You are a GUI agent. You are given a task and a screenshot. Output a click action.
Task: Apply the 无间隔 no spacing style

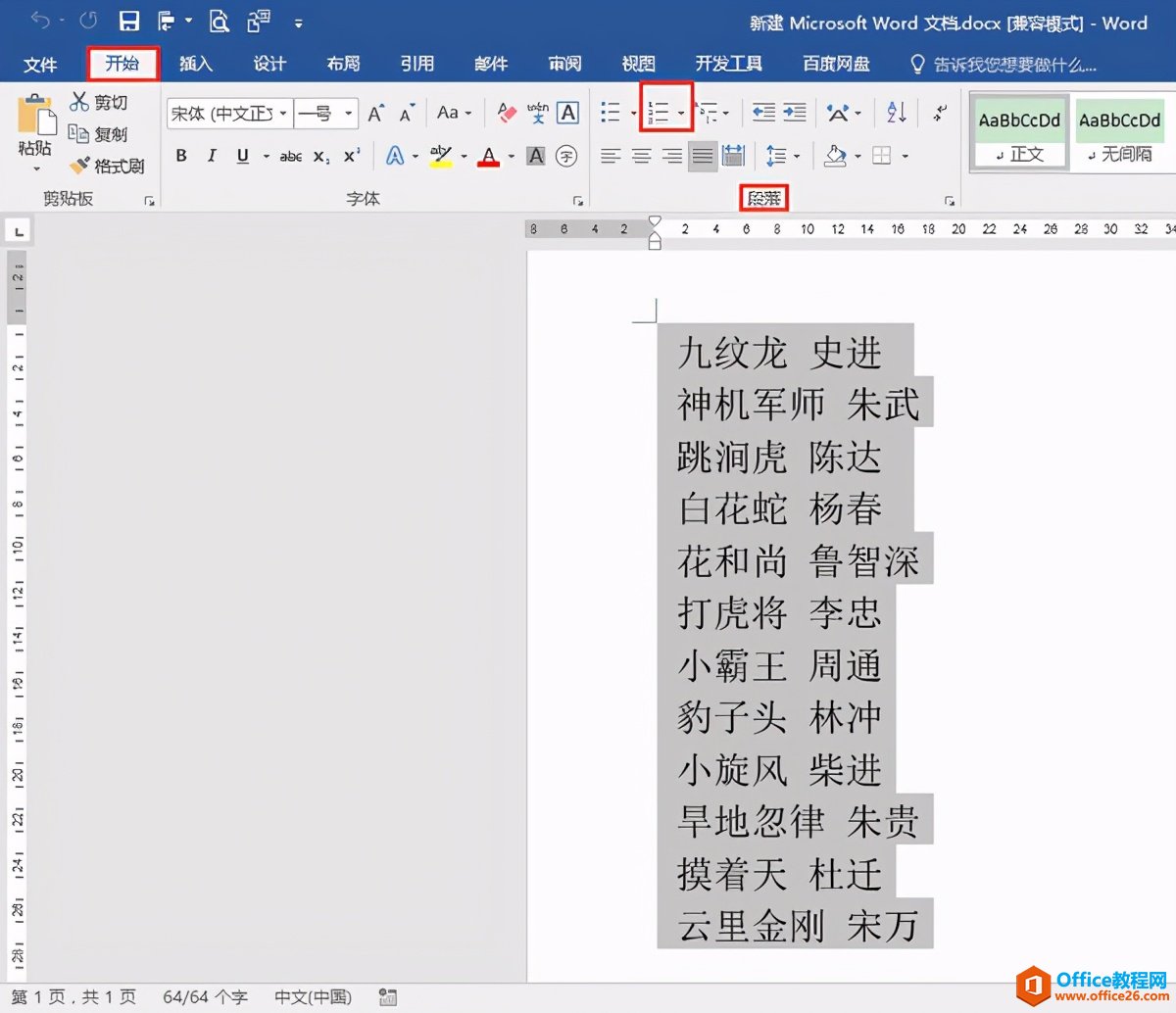1119,133
